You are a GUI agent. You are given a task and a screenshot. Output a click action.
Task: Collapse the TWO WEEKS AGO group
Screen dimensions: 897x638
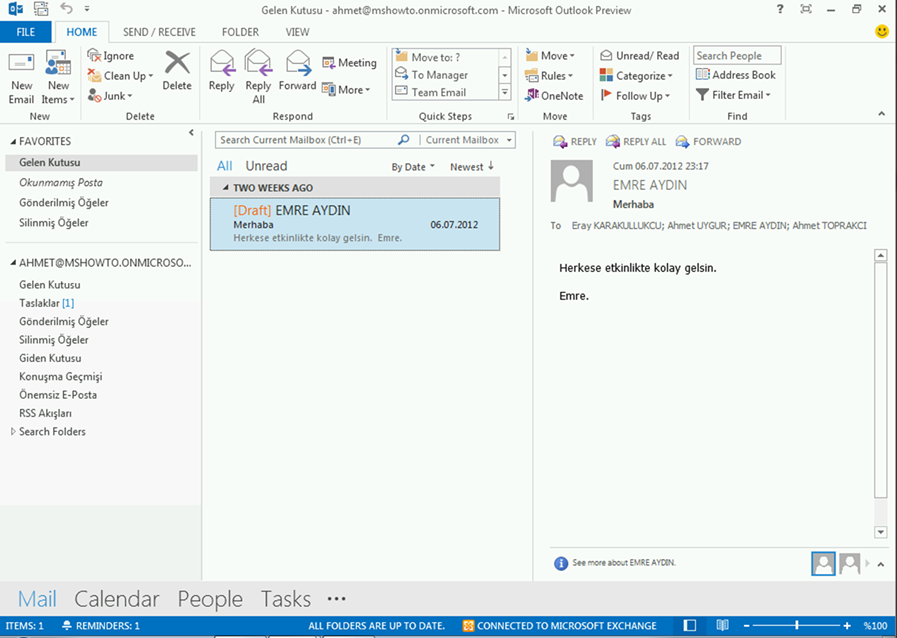(x=225, y=188)
